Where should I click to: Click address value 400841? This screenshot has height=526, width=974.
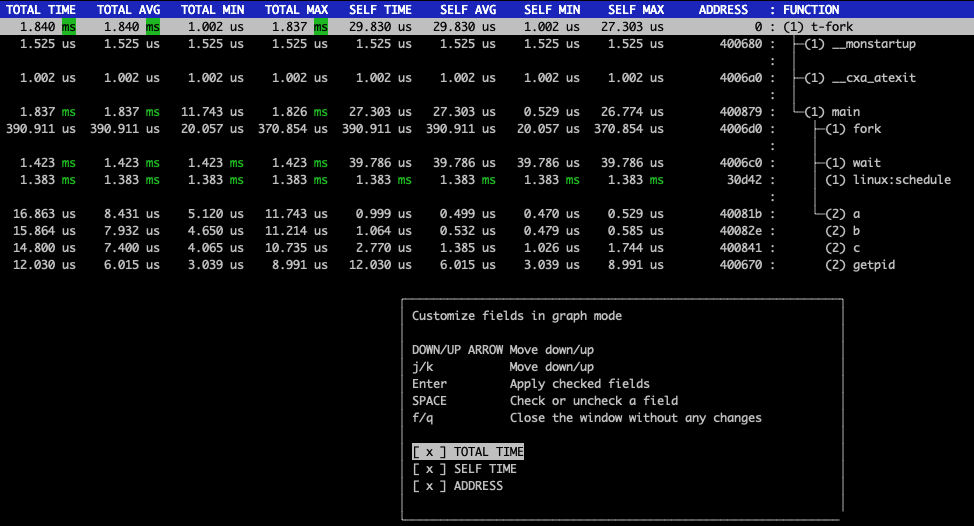coord(740,247)
